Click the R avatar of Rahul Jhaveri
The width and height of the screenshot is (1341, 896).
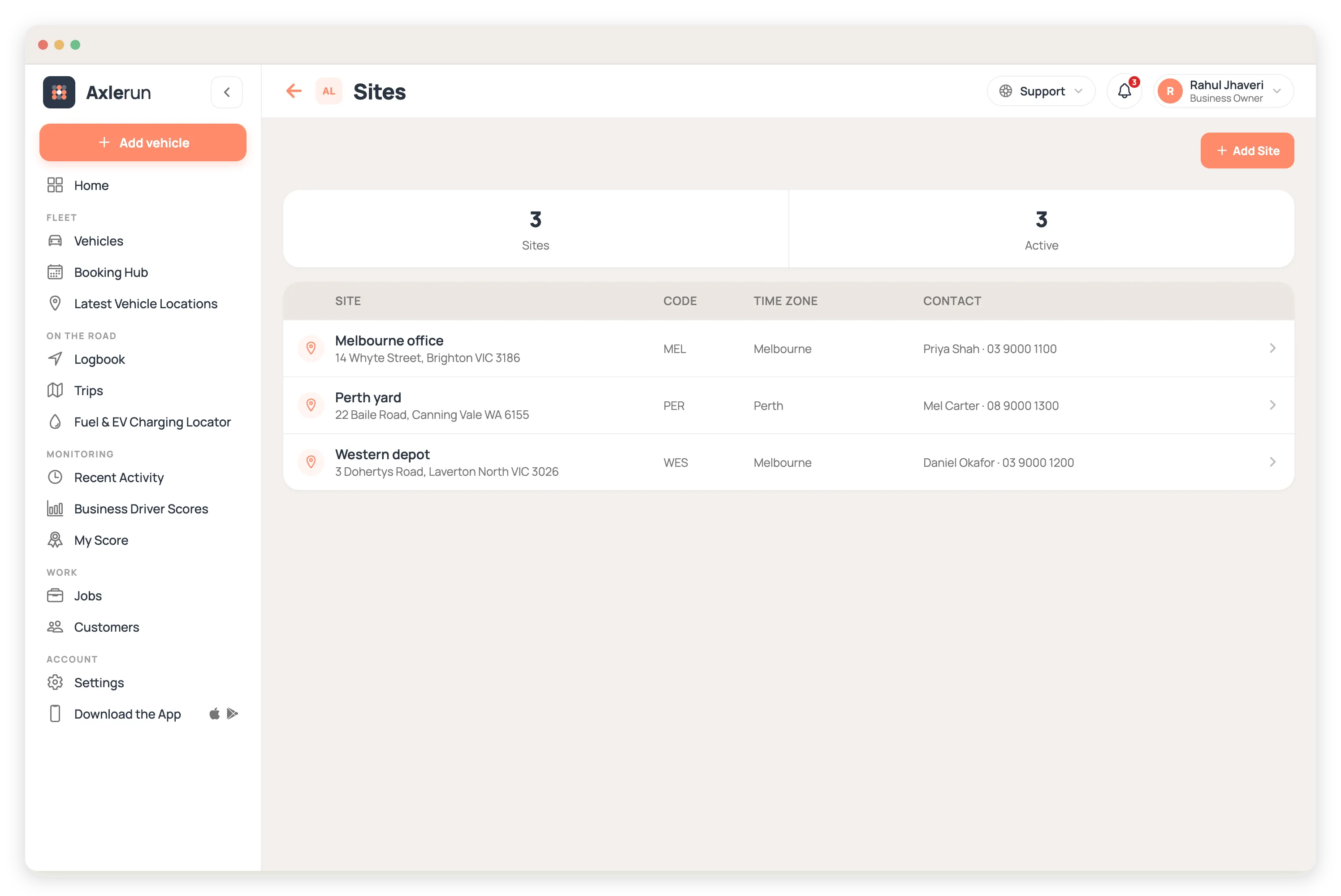click(x=1170, y=91)
